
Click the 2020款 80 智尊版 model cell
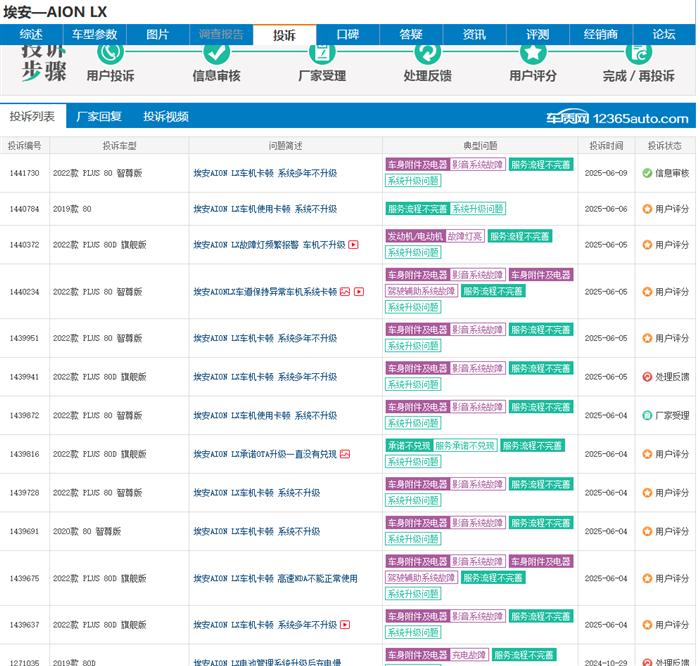(x=87, y=531)
